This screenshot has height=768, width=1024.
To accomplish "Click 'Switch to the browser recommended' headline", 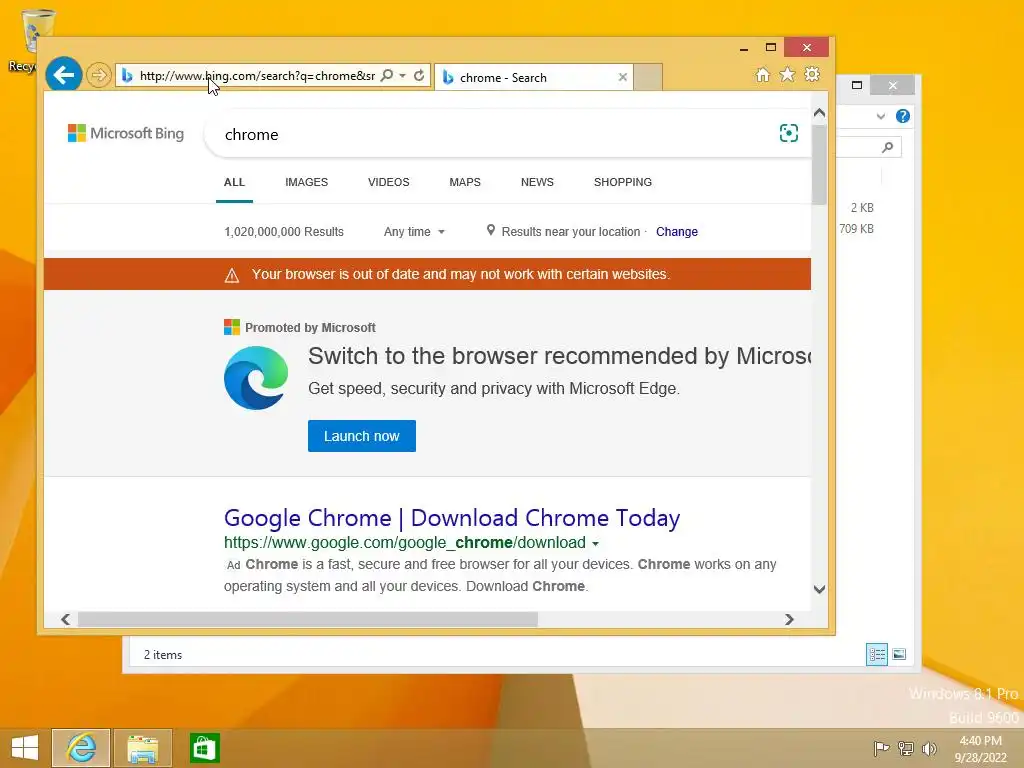I will [559, 356].
